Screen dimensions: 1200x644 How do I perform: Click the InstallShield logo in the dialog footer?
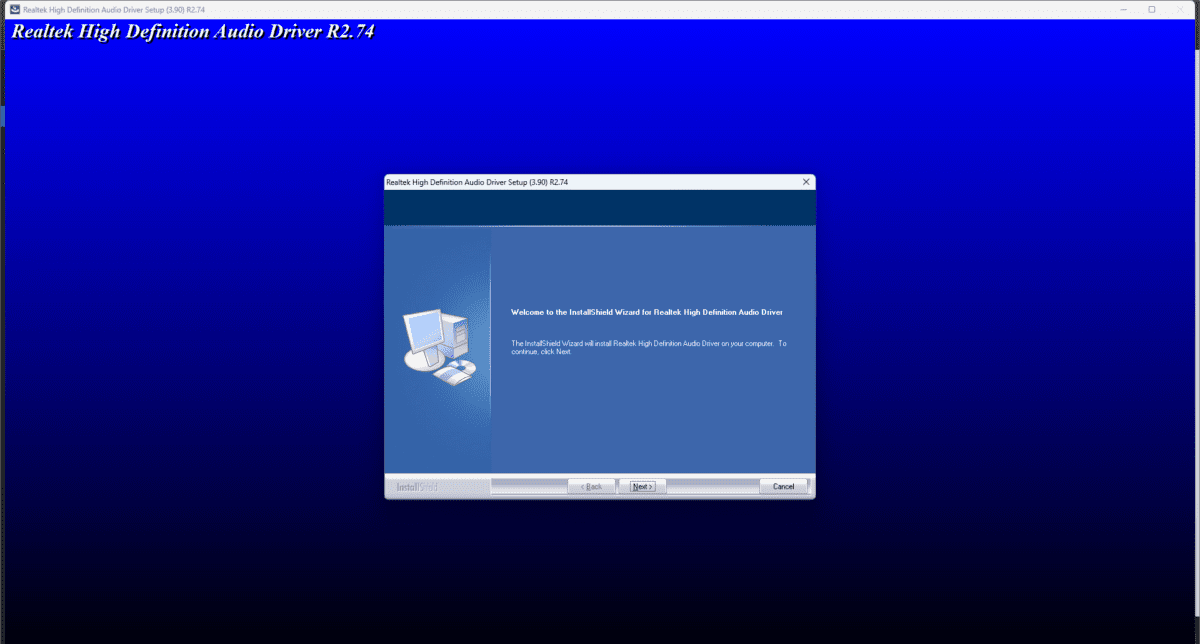tap(417, 487)
